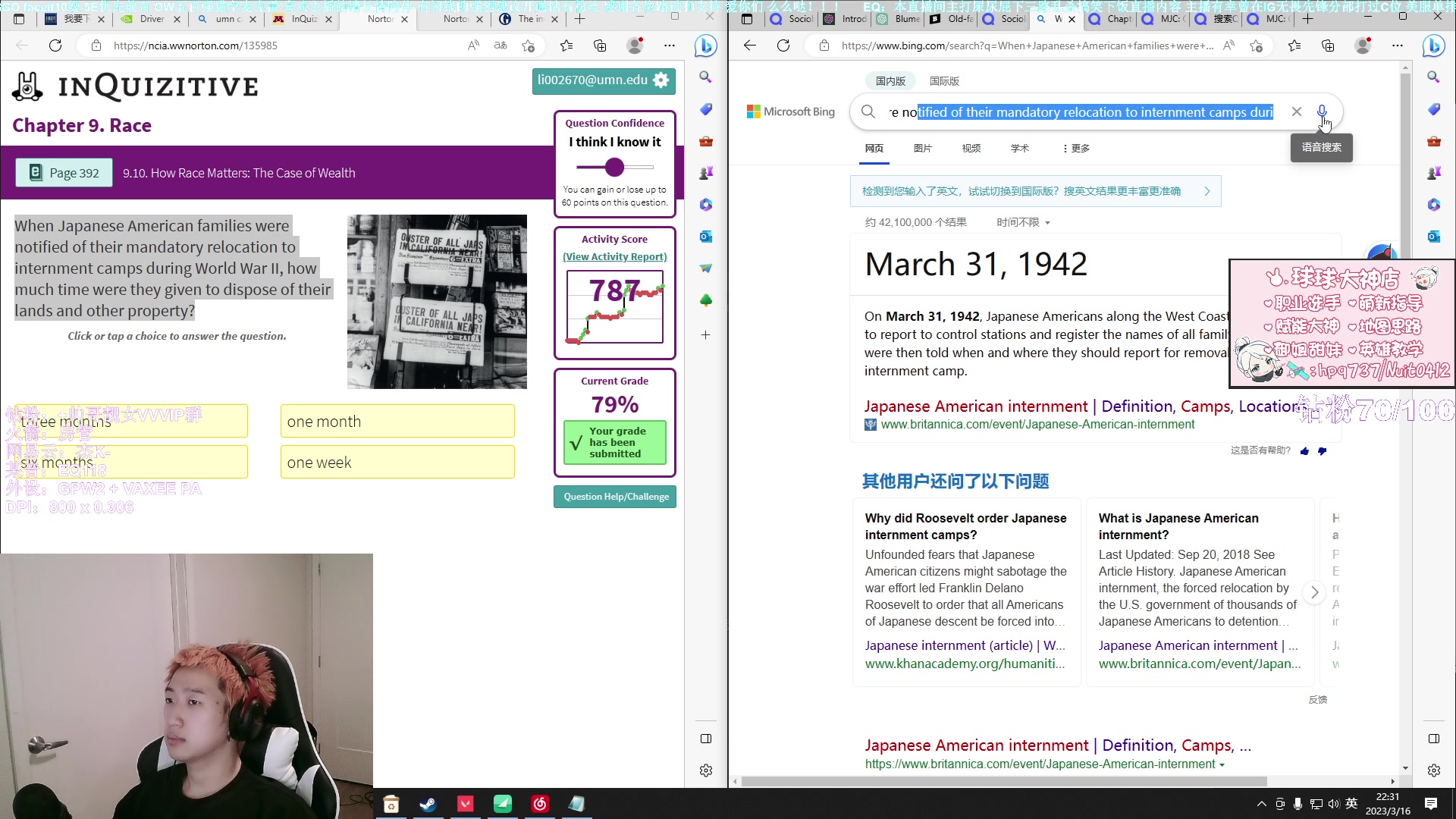This screenshot has width=1456, height=819.
Task: Click left sidebar search icon
Action: [x=706, y=77]
